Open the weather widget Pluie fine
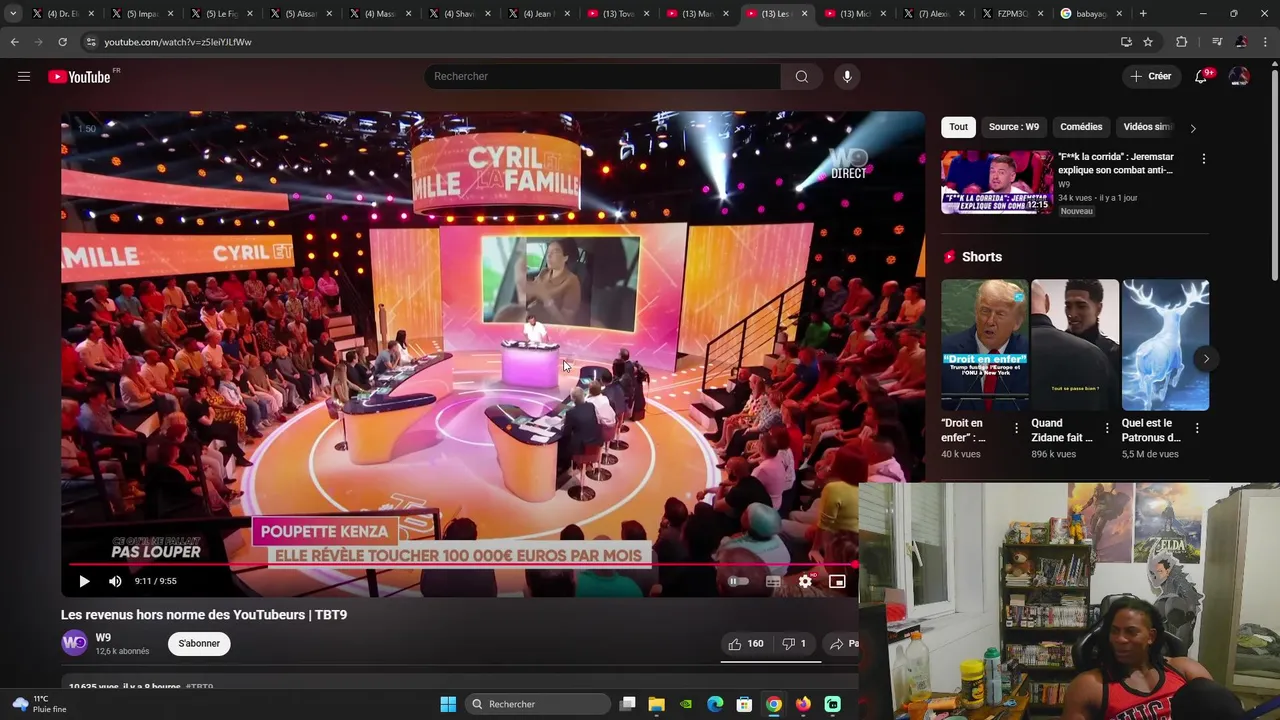Image resolution: width=1280 pixels, height=720 pixels. tap(39, 704)
